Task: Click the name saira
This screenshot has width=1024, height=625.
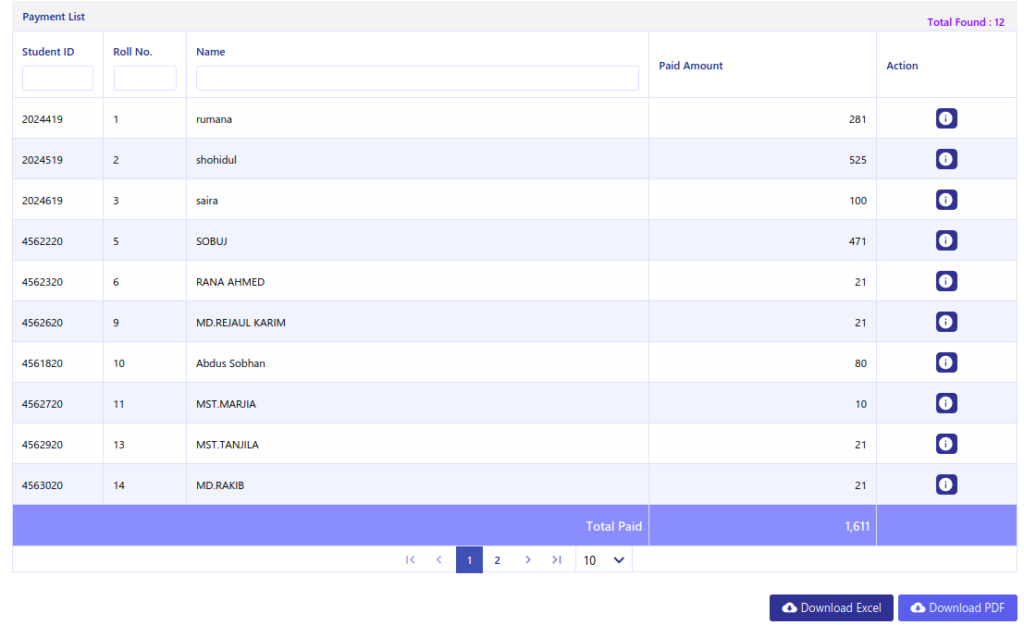Action: click(207, 200)
